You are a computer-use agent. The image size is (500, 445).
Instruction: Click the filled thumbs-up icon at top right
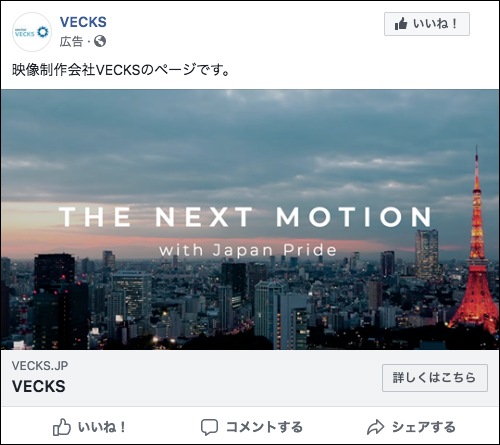401,24
